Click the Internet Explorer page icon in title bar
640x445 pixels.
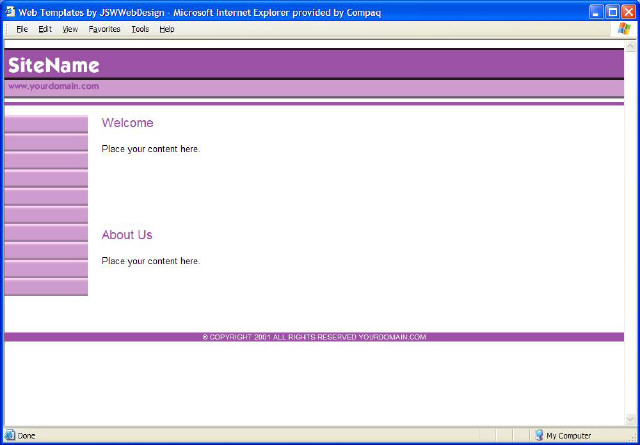point(9,11)
